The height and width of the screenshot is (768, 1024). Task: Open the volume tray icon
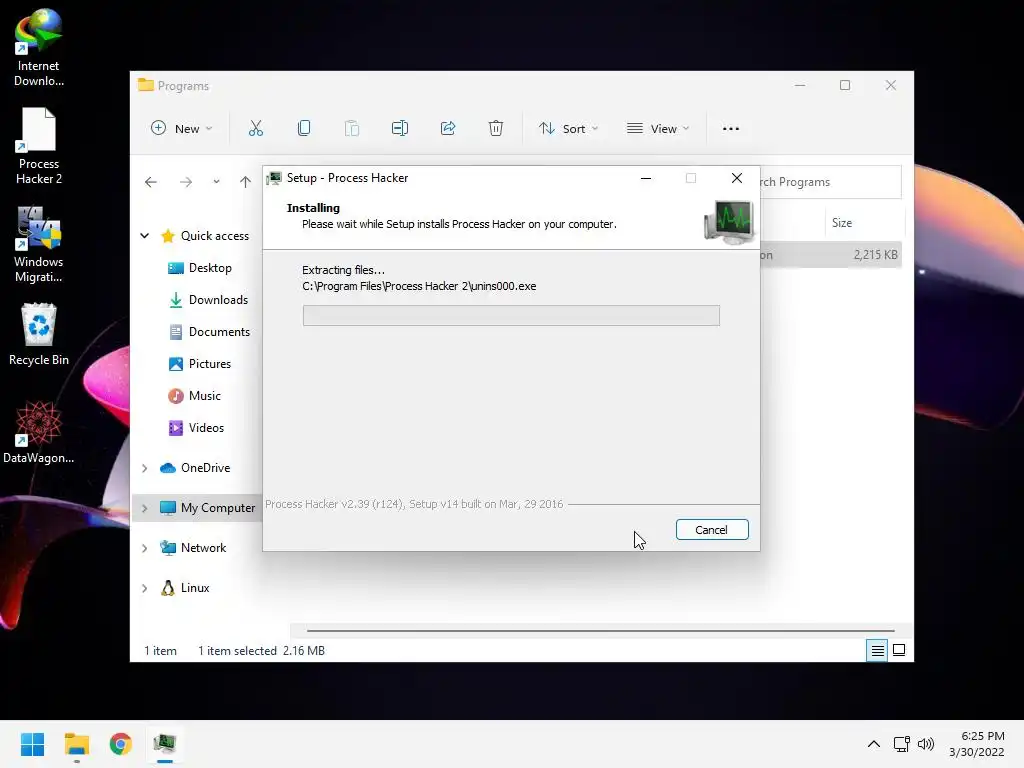pyautogui.click(x=925, y=744)
